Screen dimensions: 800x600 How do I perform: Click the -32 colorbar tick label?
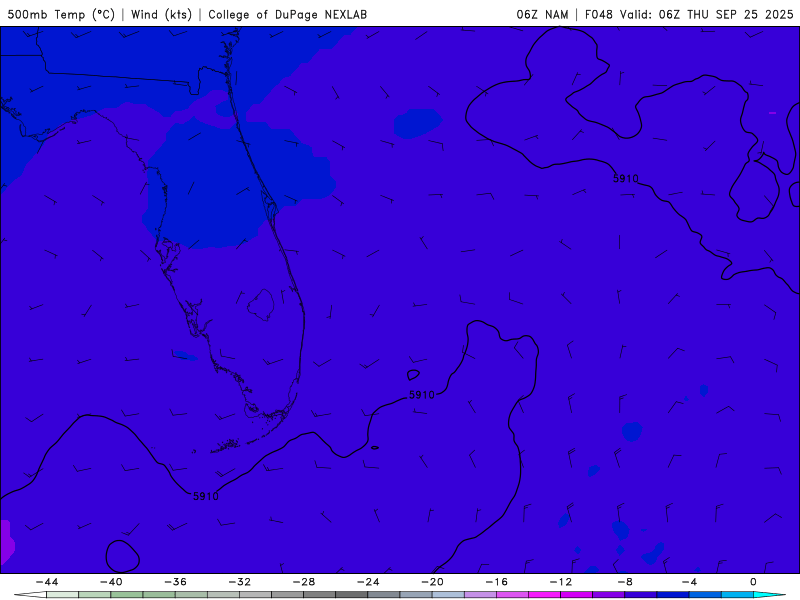(240, 582)
